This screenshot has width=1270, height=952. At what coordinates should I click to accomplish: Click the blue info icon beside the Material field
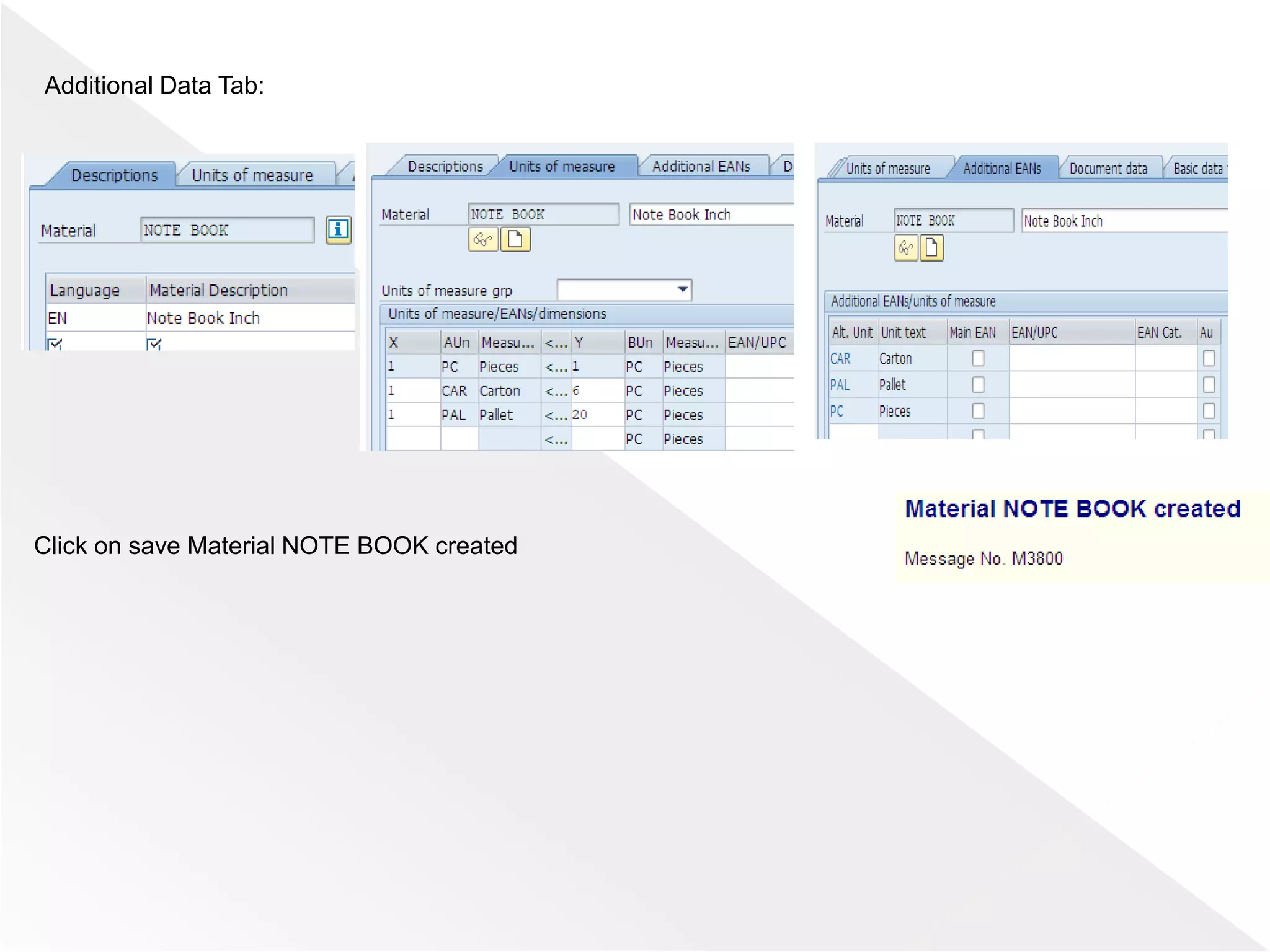338,230
